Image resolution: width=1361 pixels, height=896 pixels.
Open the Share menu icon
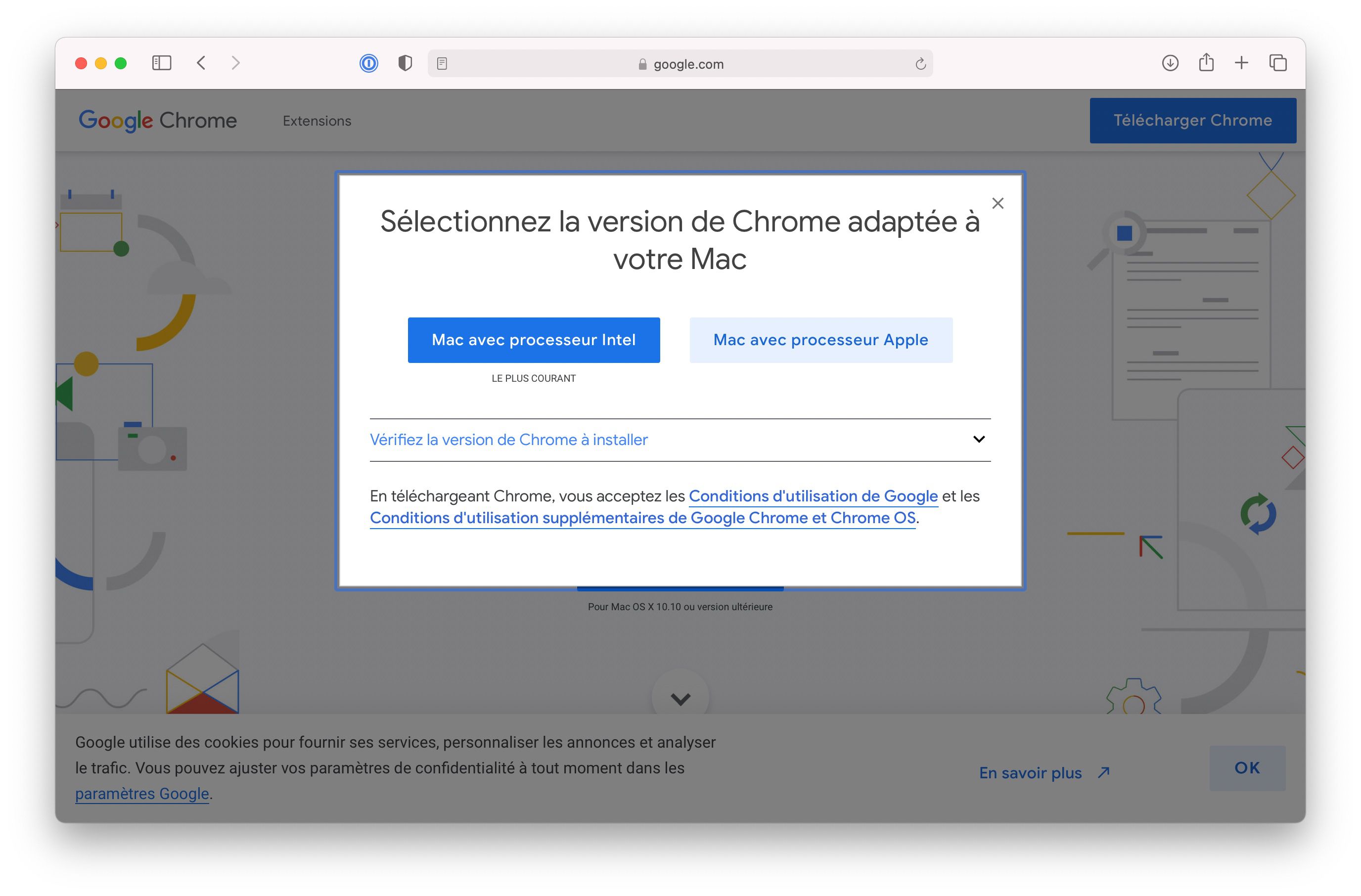[x=1206, y=62]
